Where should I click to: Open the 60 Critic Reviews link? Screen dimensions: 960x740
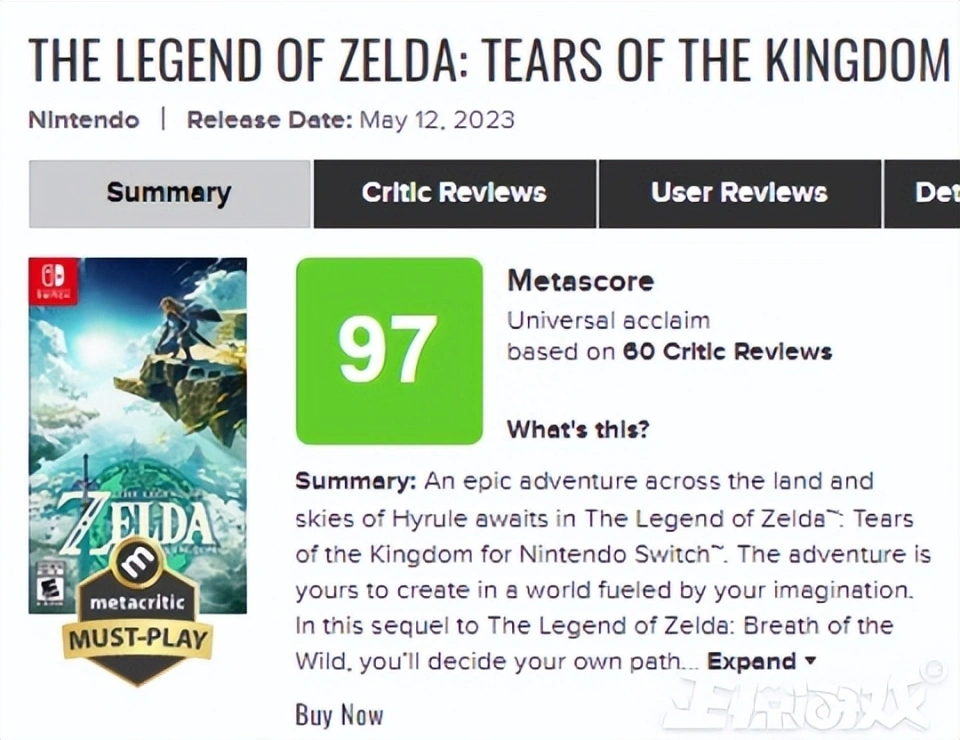[x=727, y=351]
